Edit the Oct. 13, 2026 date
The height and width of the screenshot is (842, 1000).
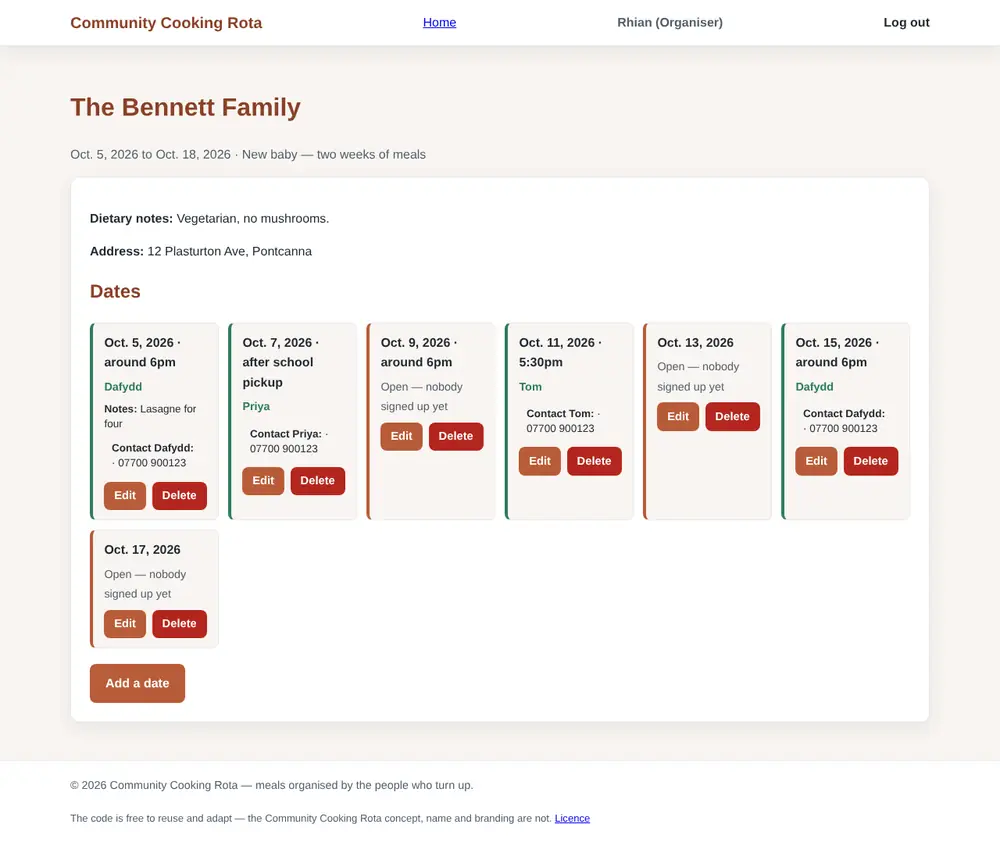[678, 417]
